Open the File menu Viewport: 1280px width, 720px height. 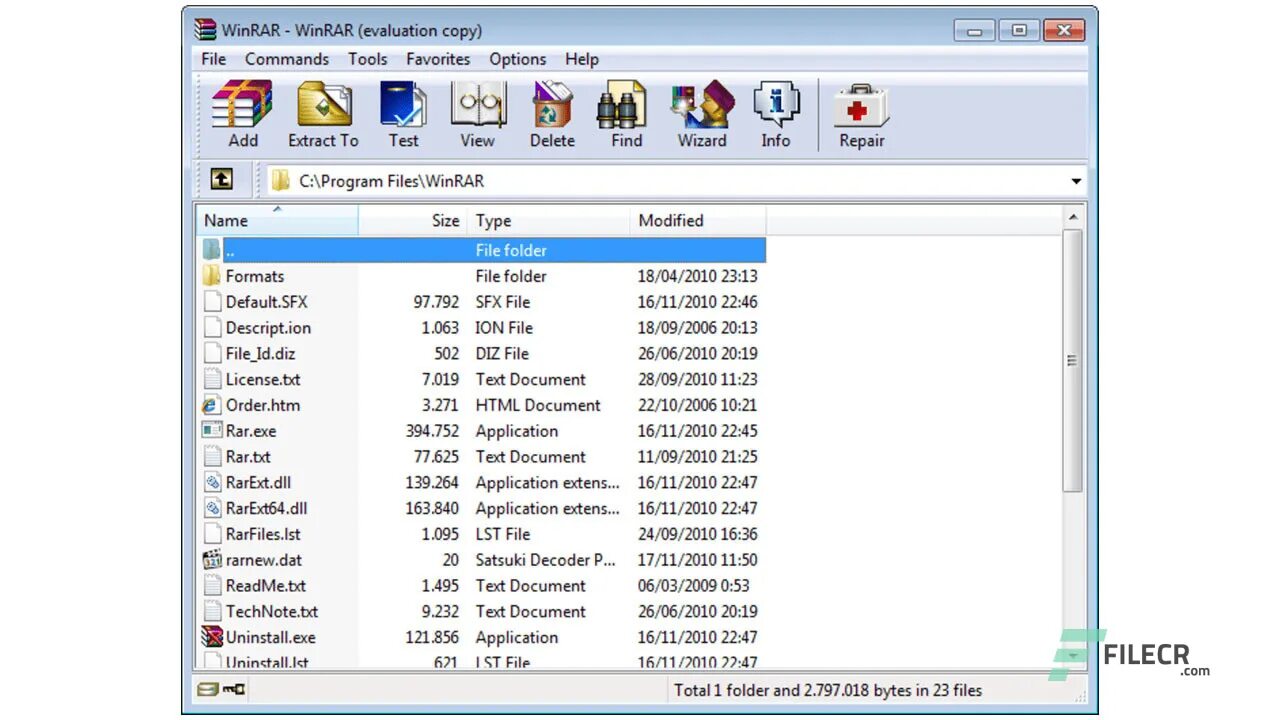(x=213, y=59)
